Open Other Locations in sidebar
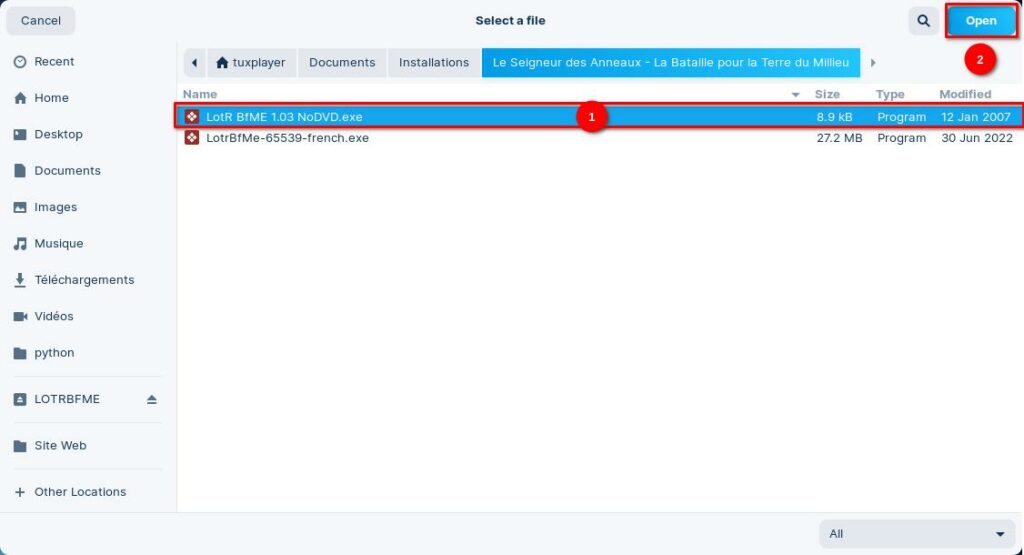This screenshot has width=1024, height=555. pyautogui.click(x=80, y=492)
